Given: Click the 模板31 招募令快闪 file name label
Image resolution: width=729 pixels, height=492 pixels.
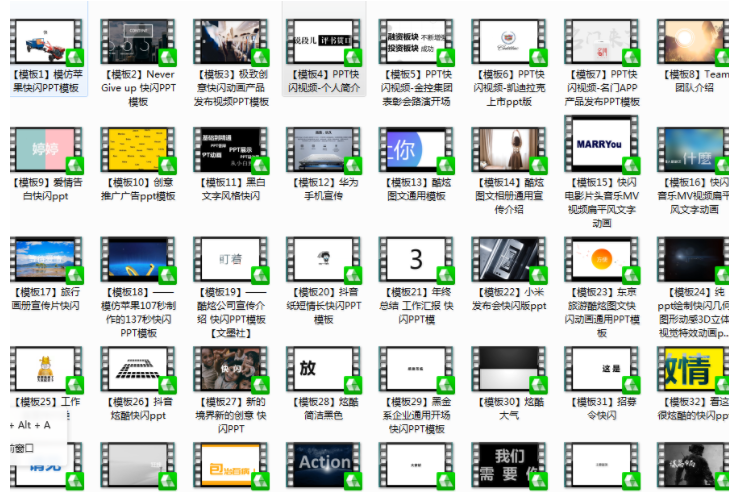Looking at the screenshot, I should coord(601,408).
